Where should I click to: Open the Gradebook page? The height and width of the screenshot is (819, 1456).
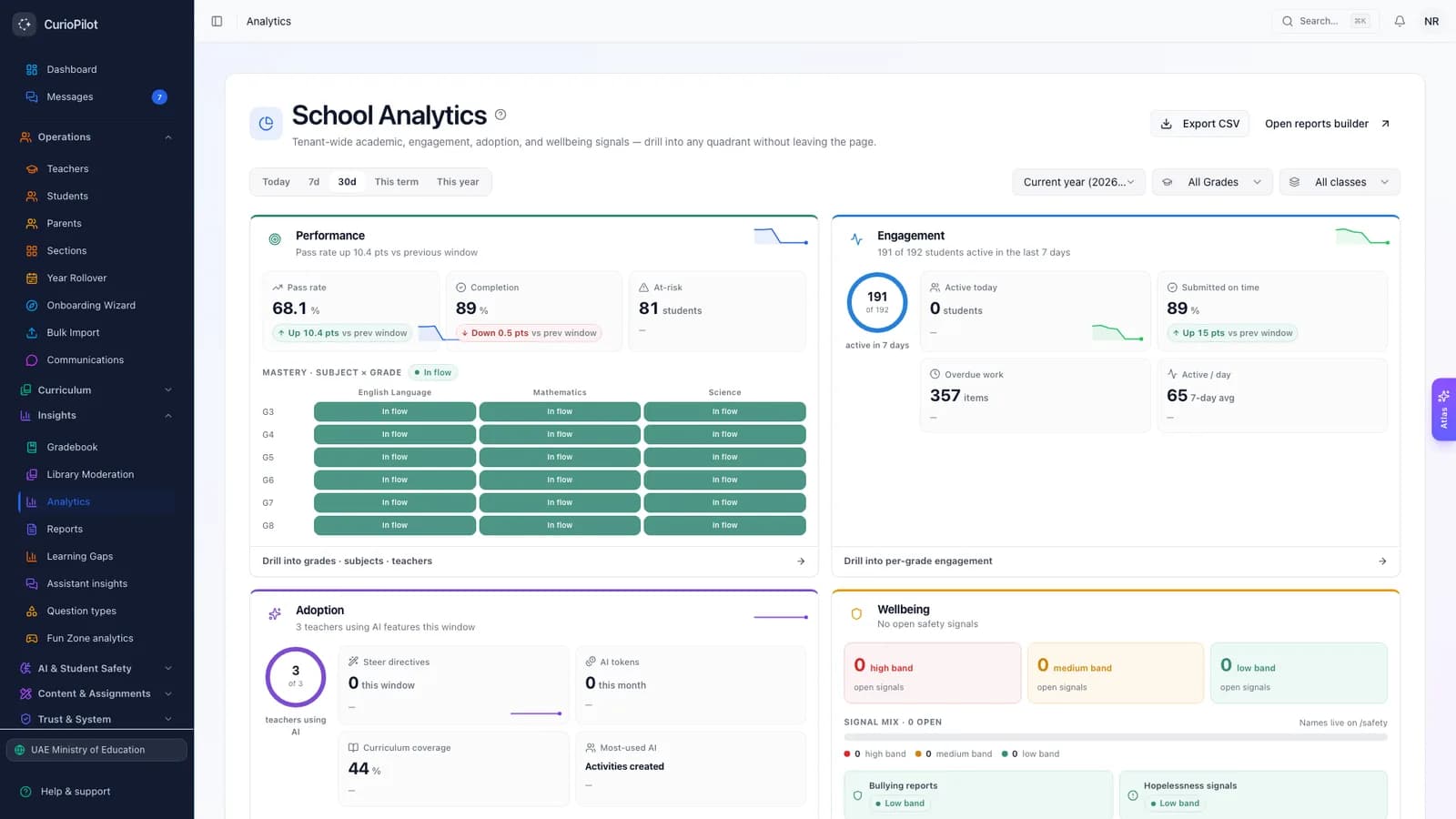96,447
